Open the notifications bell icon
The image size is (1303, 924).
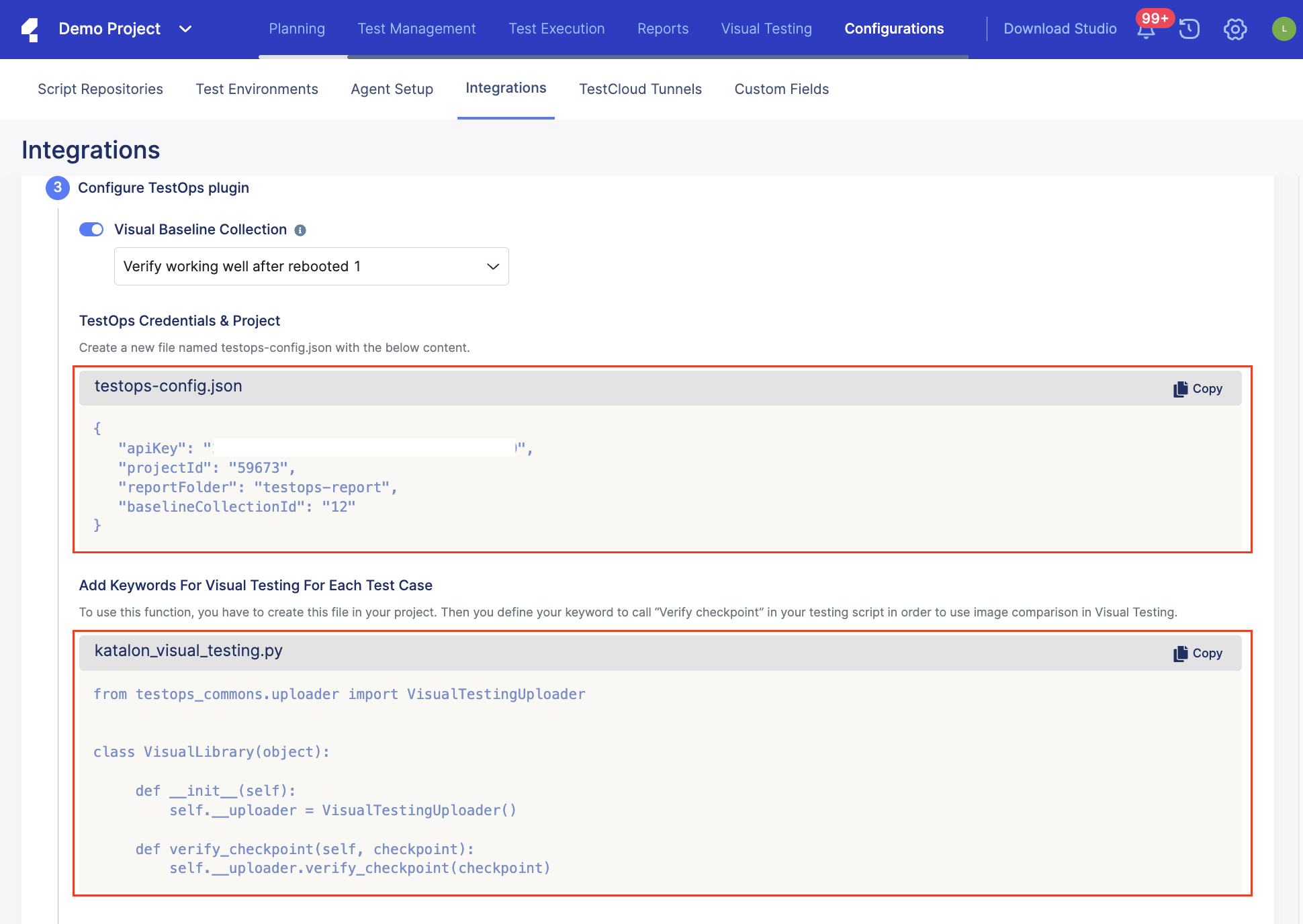[x=1146, y=31]
